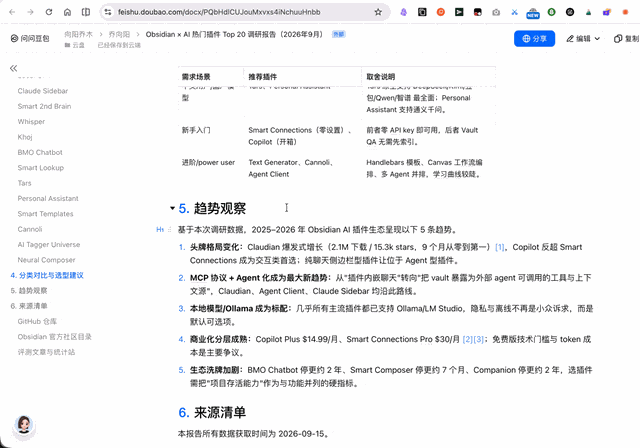Jump to 评测文章与统计站 in outline
Image resolution: width=640 pixels, height=448 pixels.
click(46, 352)
